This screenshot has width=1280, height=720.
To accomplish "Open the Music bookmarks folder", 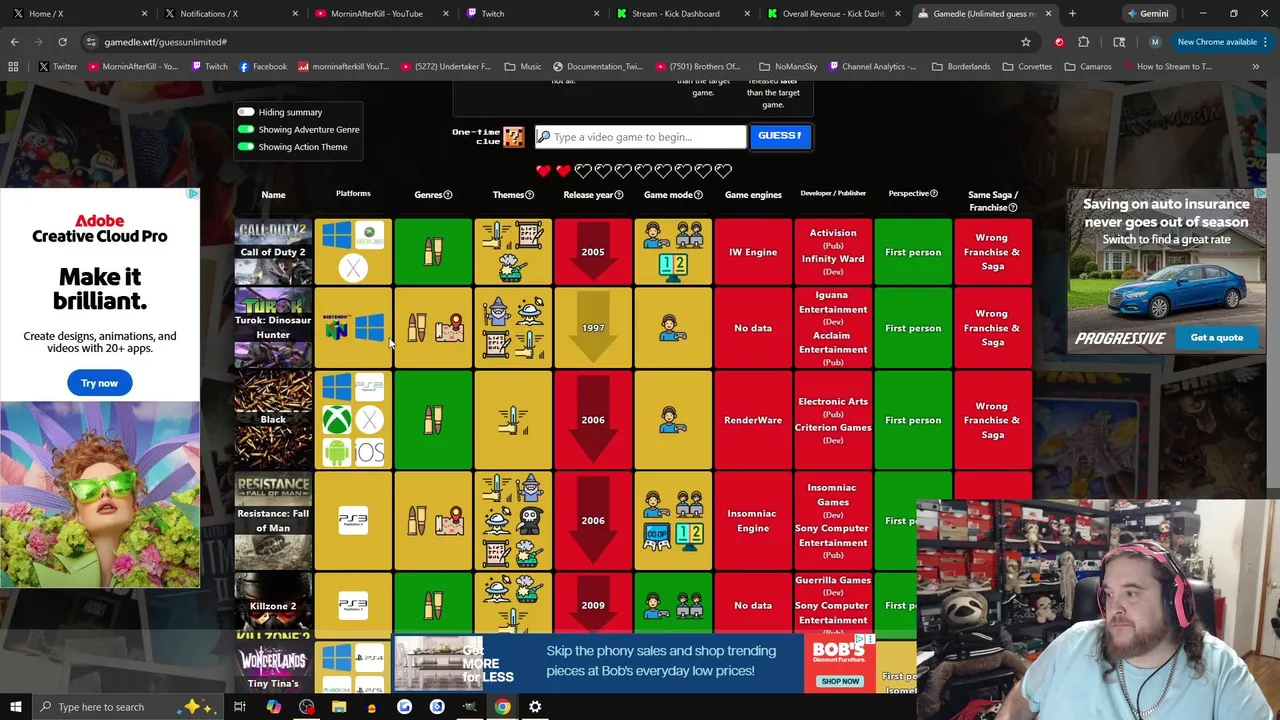I will point(523,67).
